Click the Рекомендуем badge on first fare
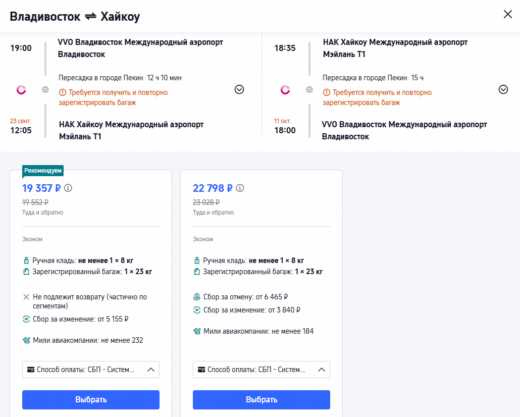The image size is (520, 417). click(x=43, y=171)
